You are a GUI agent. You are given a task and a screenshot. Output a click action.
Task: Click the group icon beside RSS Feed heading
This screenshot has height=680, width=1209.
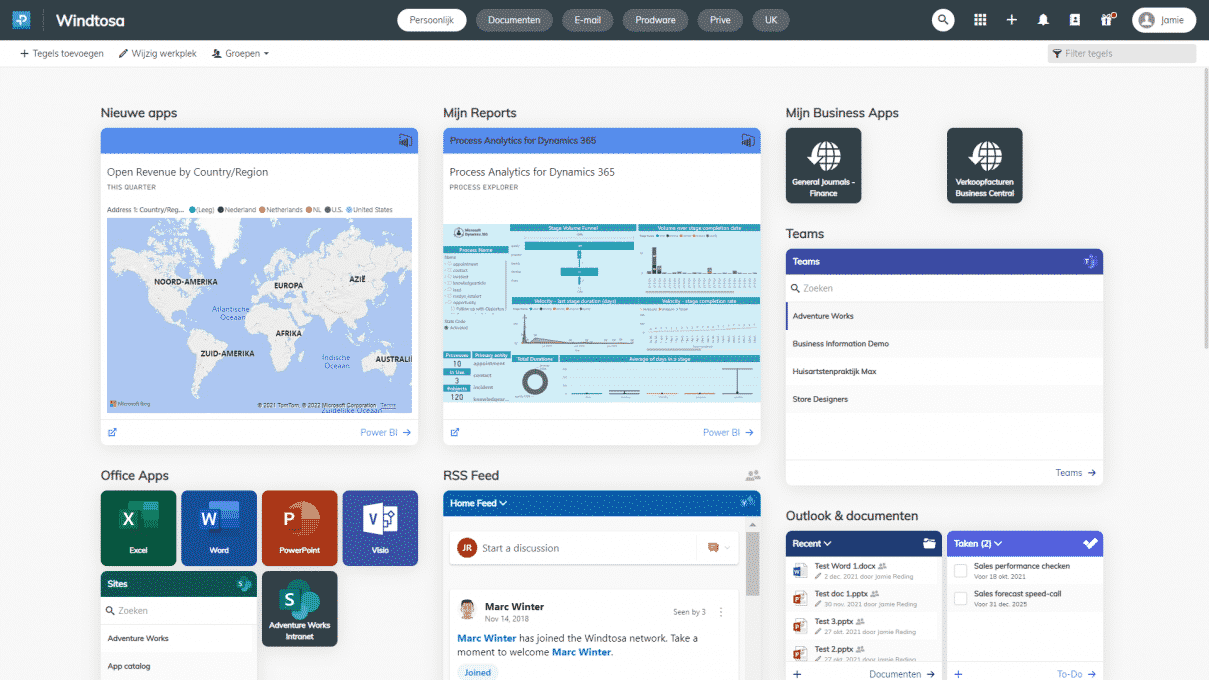pyautogui.click(x=752, y=476)
